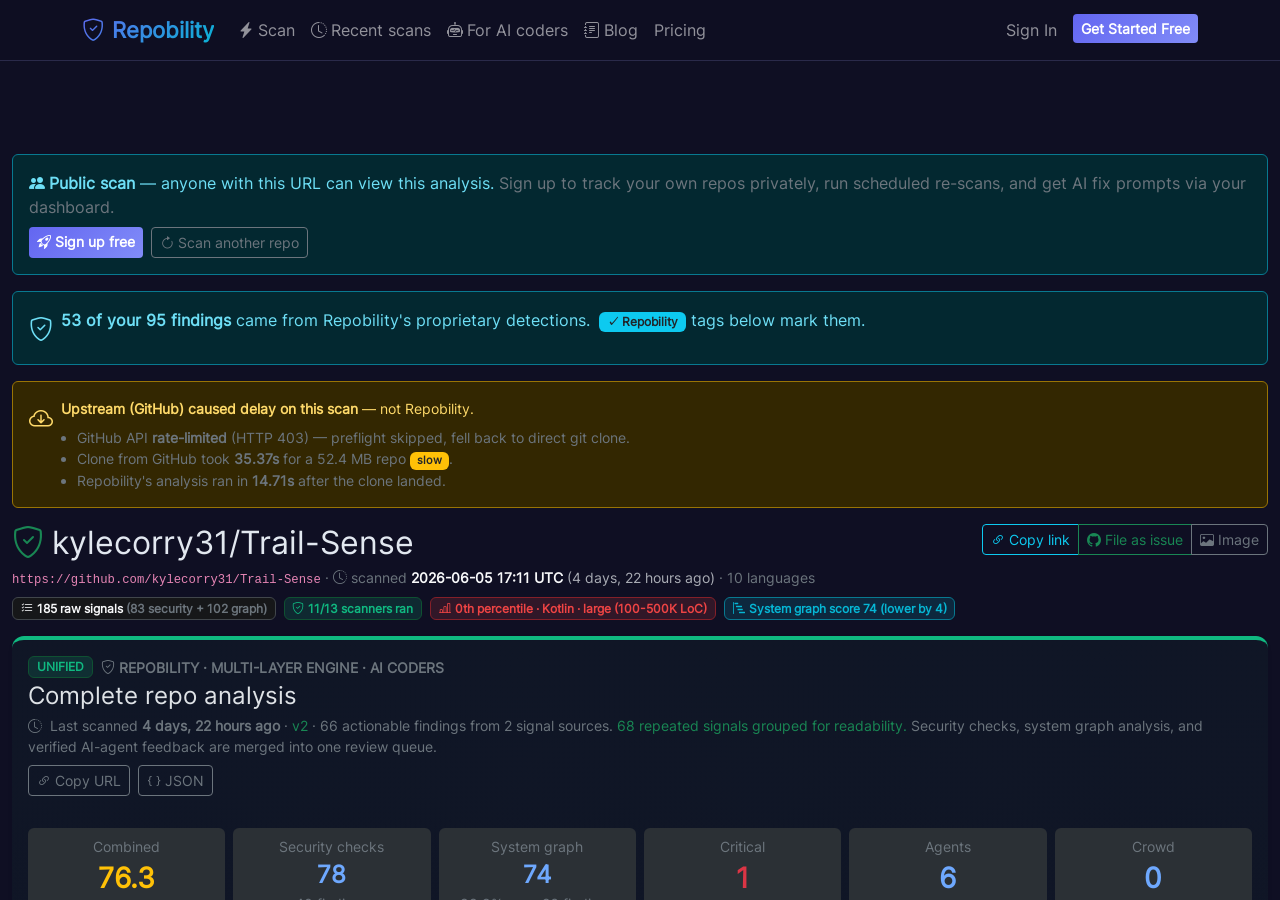Click the shield icon before REPOBILITY · MULTI-LAYER ENGINE
Viewport: 1280px width, 900px height.
[x=108, y=667]
